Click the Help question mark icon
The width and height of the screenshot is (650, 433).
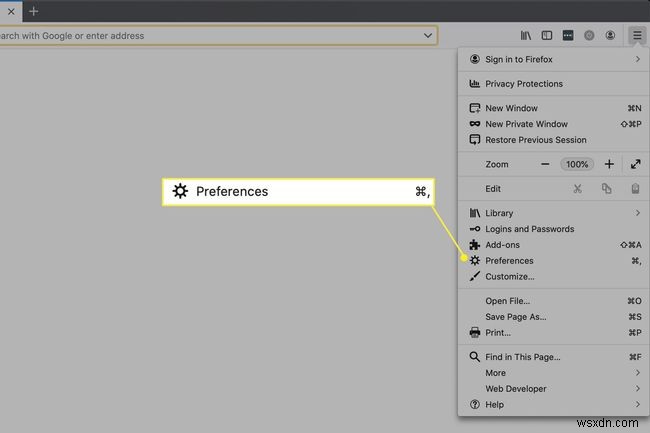[475, 404]
